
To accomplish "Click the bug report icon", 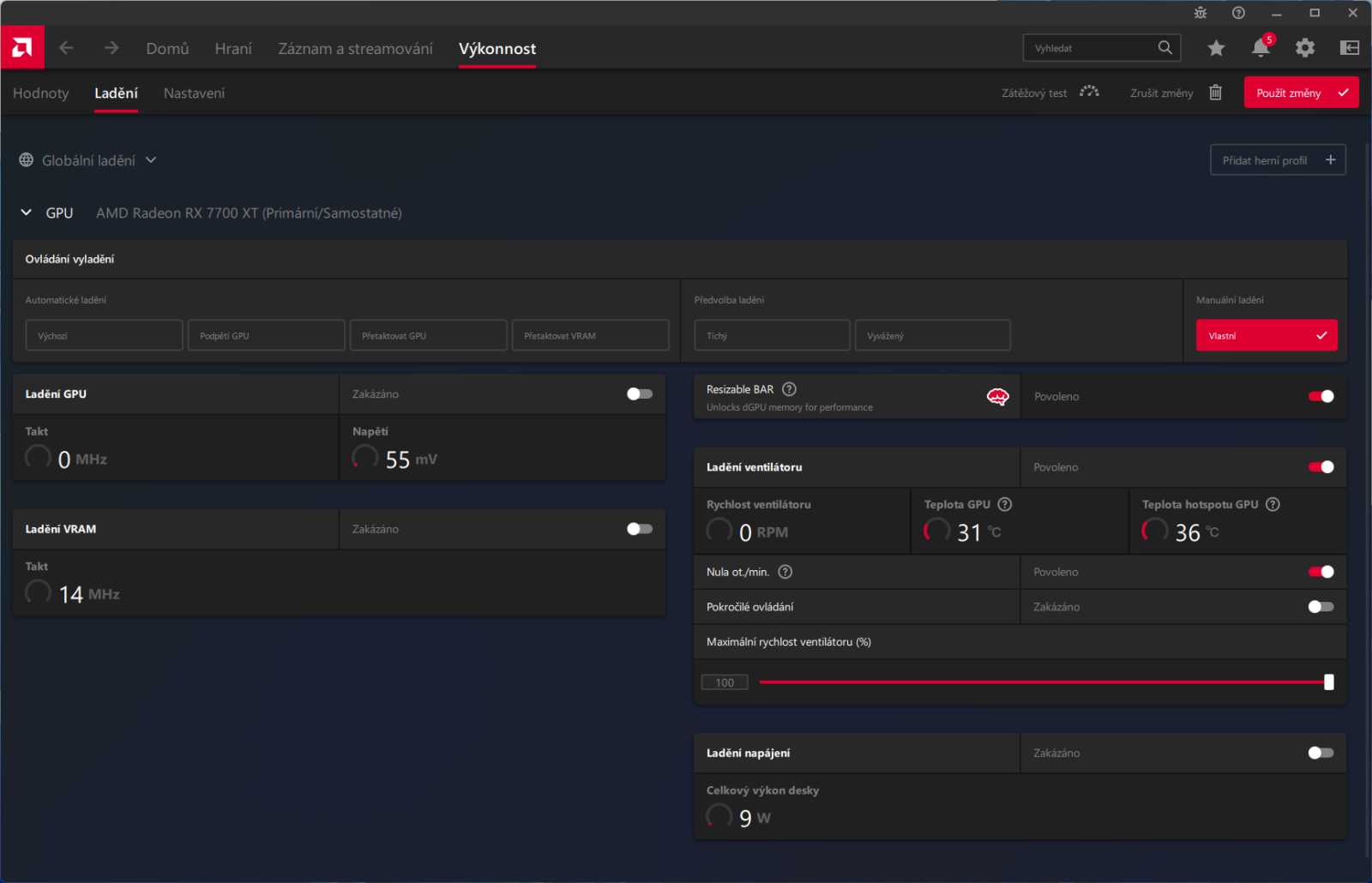I will click(x=1200, y=13).
